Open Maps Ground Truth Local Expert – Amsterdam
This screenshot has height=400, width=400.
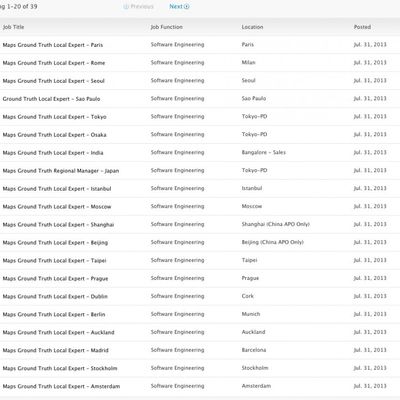[x=61, y=387]
